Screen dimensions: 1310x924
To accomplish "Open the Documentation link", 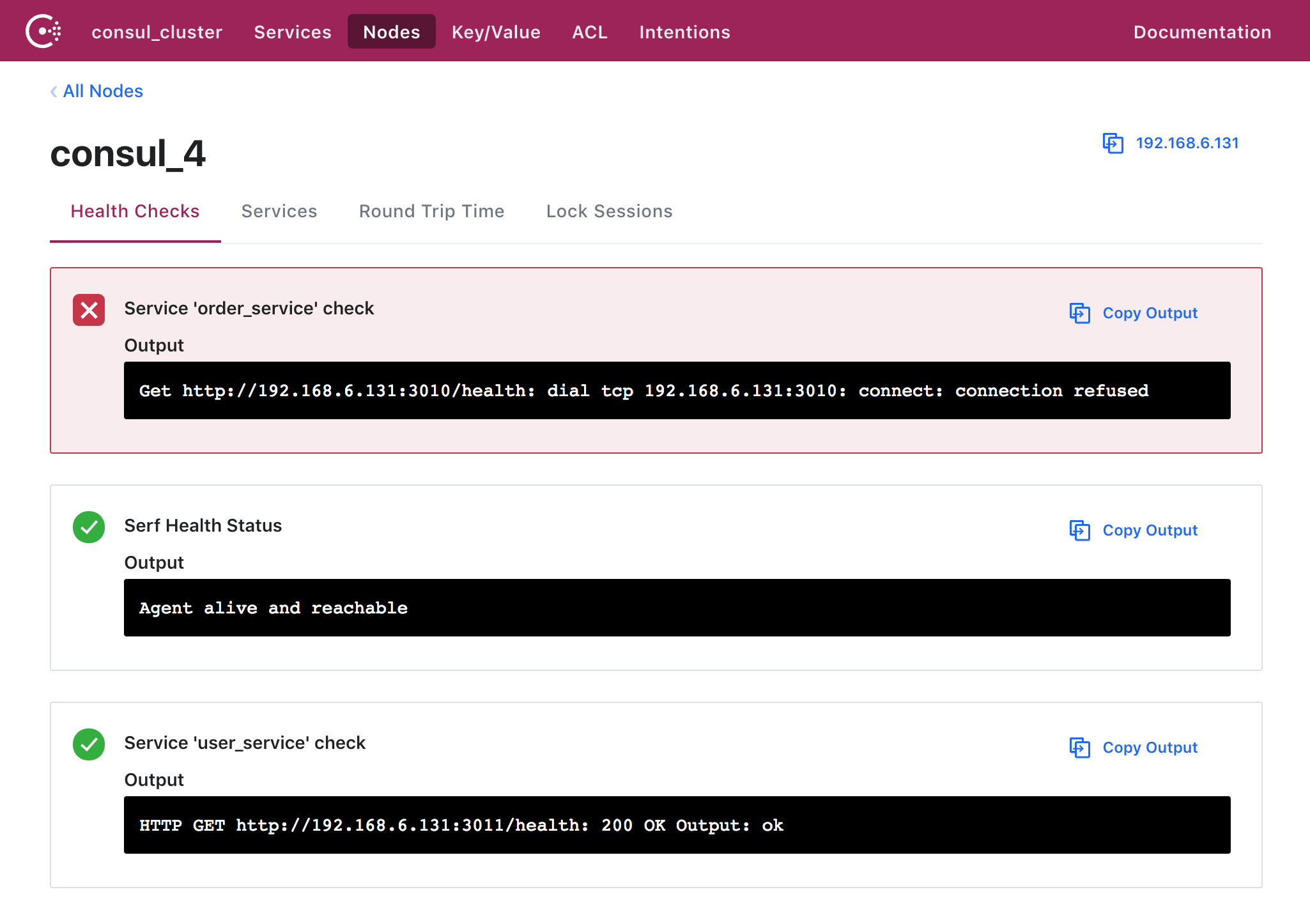I will [x=1201, y=31].
